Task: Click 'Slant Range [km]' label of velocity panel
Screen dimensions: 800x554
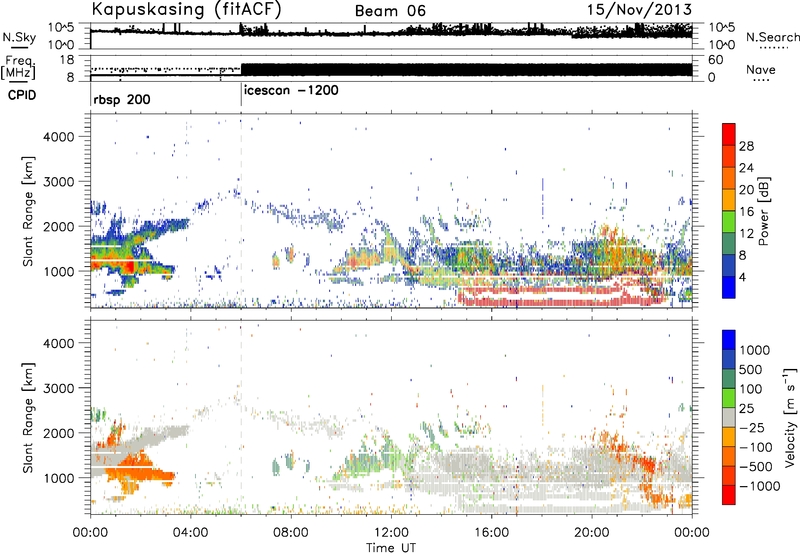Action: 28,417
